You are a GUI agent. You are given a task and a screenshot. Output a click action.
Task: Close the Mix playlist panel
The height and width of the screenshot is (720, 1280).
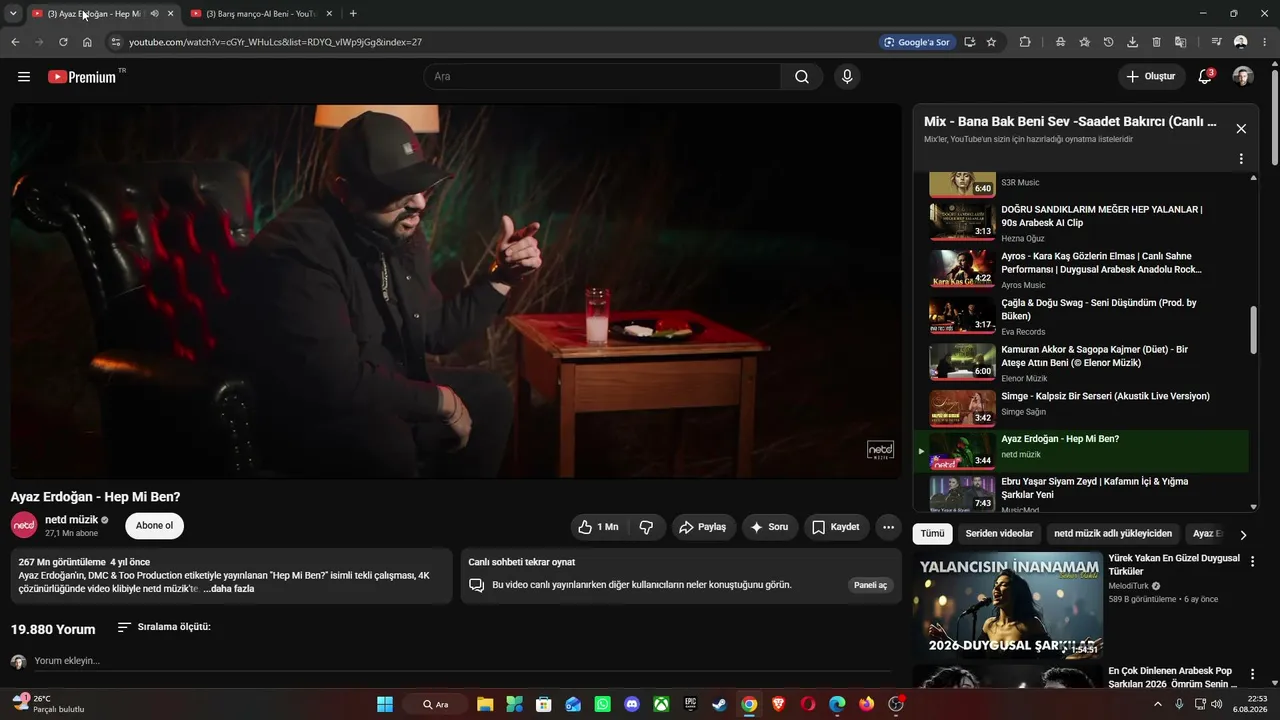[x=1241, y=129]
